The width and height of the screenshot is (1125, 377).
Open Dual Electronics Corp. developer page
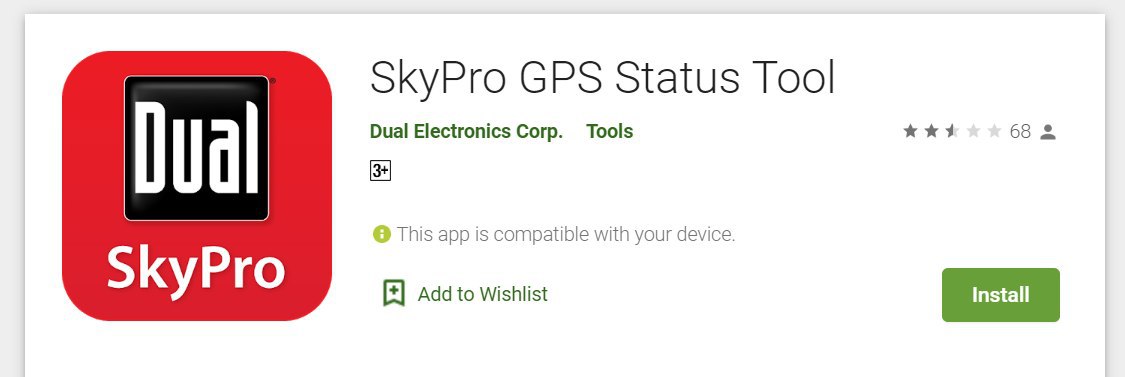[x=466, y=132]
